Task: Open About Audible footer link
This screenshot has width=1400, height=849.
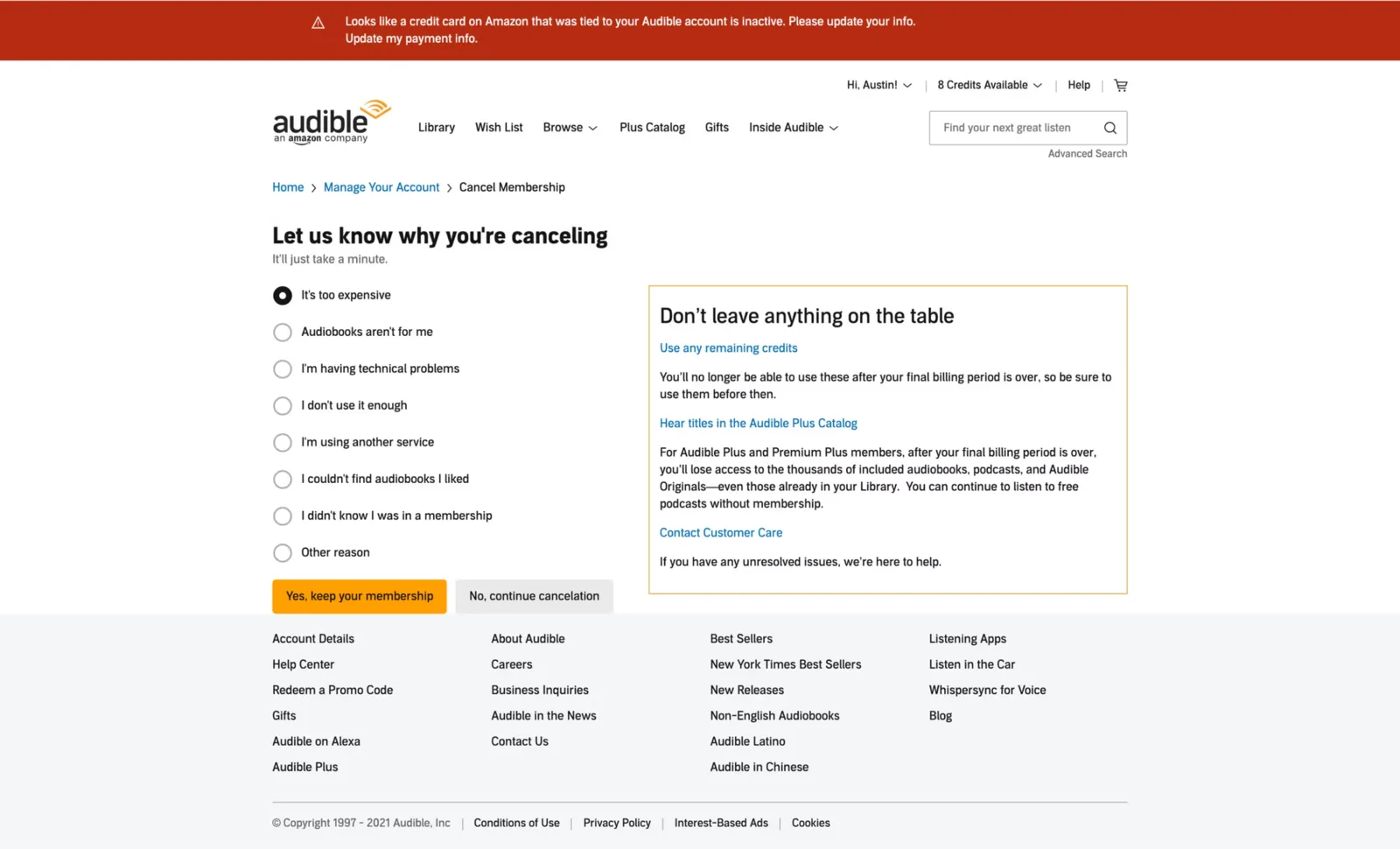Action: click(x=528, y=639)
